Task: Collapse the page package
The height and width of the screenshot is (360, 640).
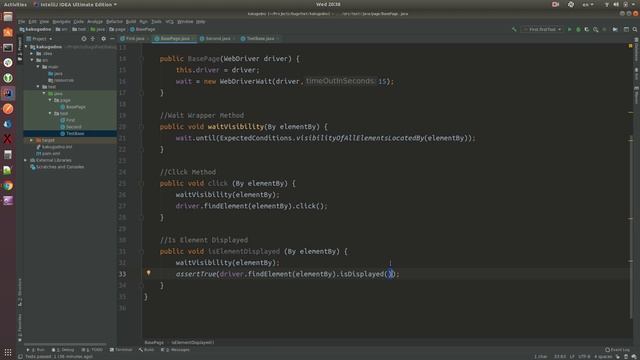Action: (x=50, y=100)
